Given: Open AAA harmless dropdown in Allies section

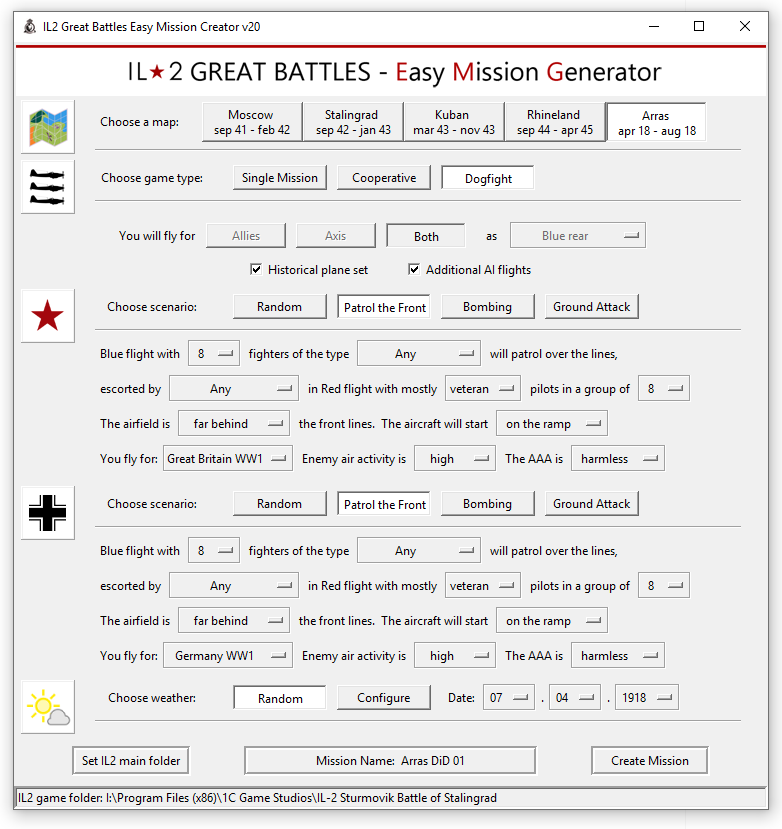Looking at the screenshot, I should [x=618, y=458].
